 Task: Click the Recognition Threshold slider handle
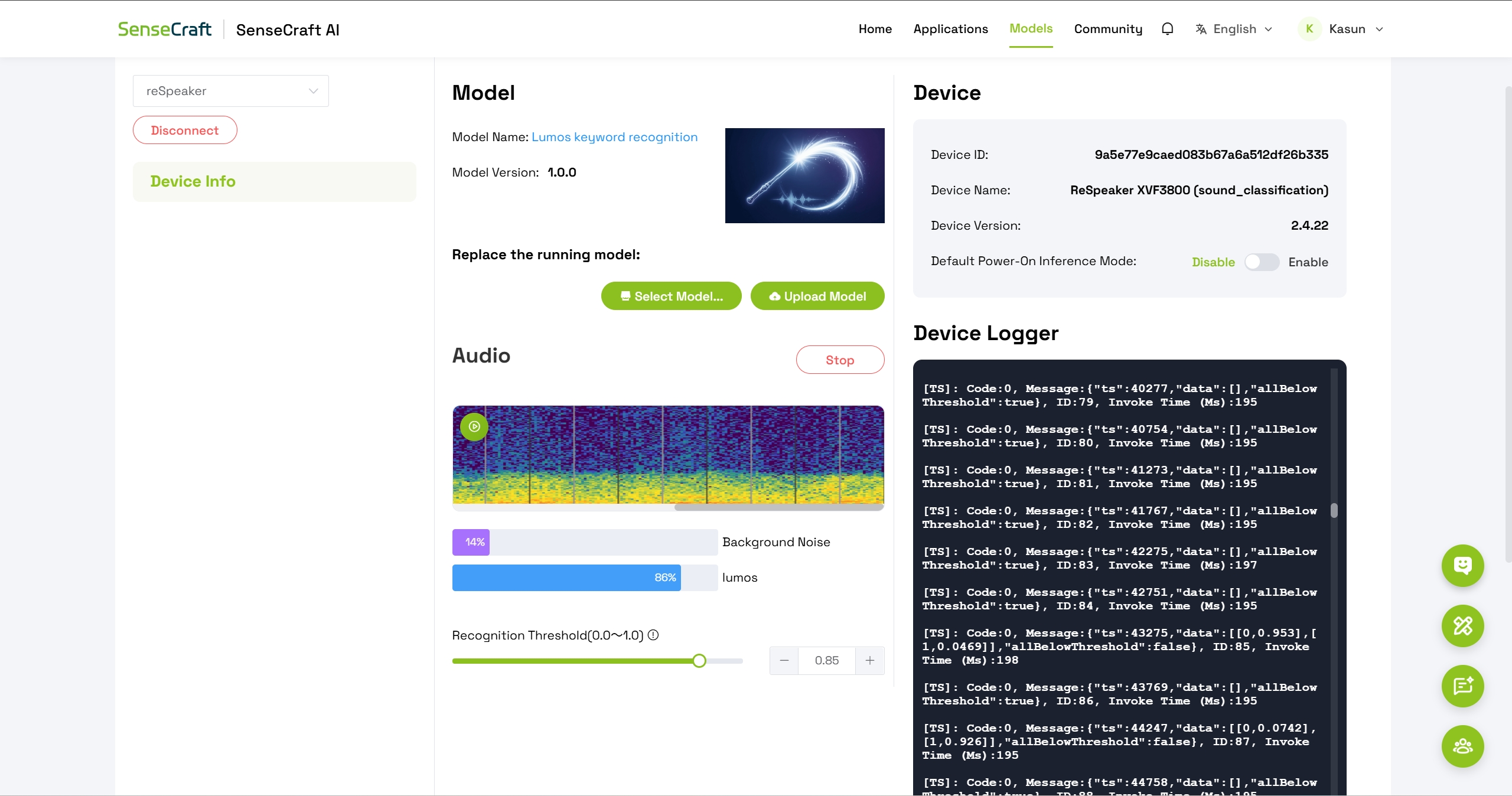click(x=699, y=661)
